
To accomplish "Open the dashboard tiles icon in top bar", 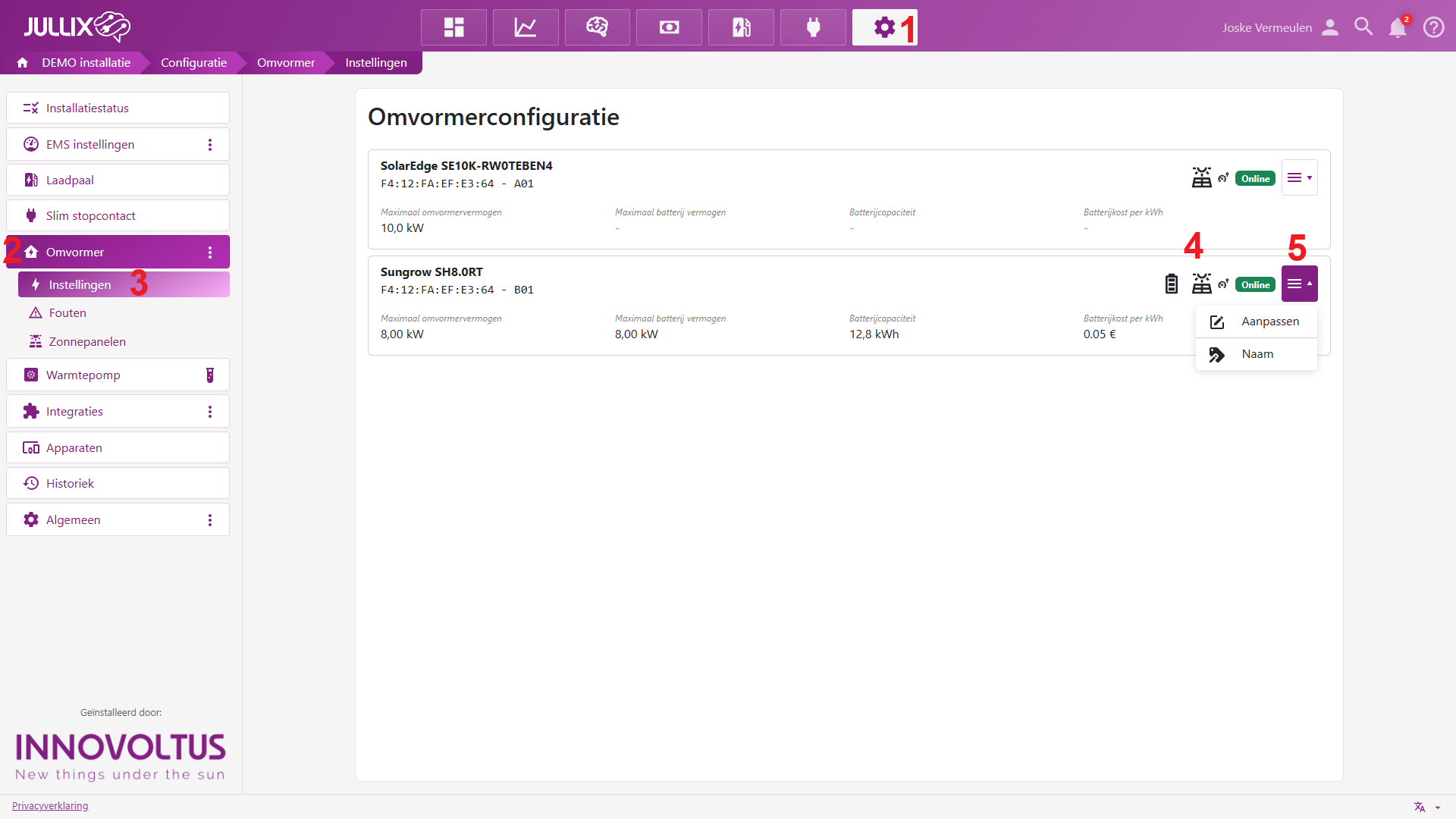I will coord(453,27).
